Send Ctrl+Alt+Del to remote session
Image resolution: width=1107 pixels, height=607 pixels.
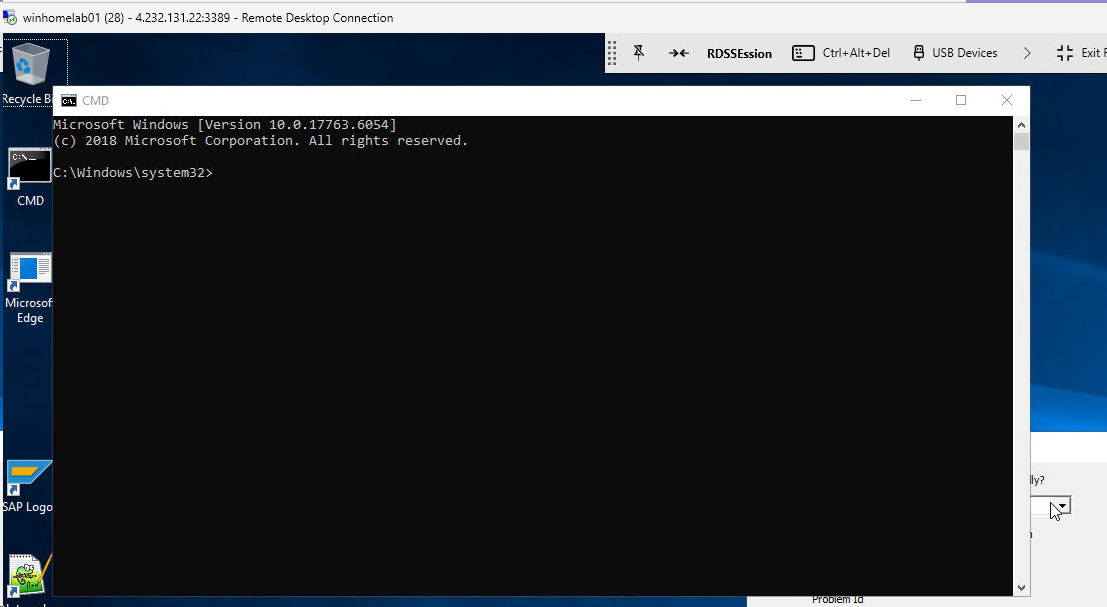coord(841,53)
